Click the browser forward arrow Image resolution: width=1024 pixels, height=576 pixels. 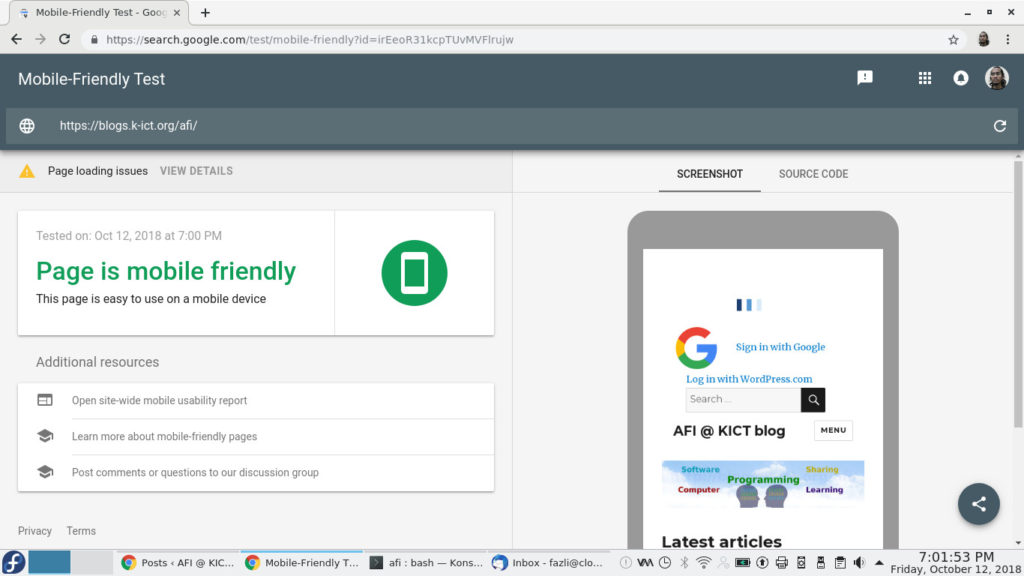[x=40, y=39]
